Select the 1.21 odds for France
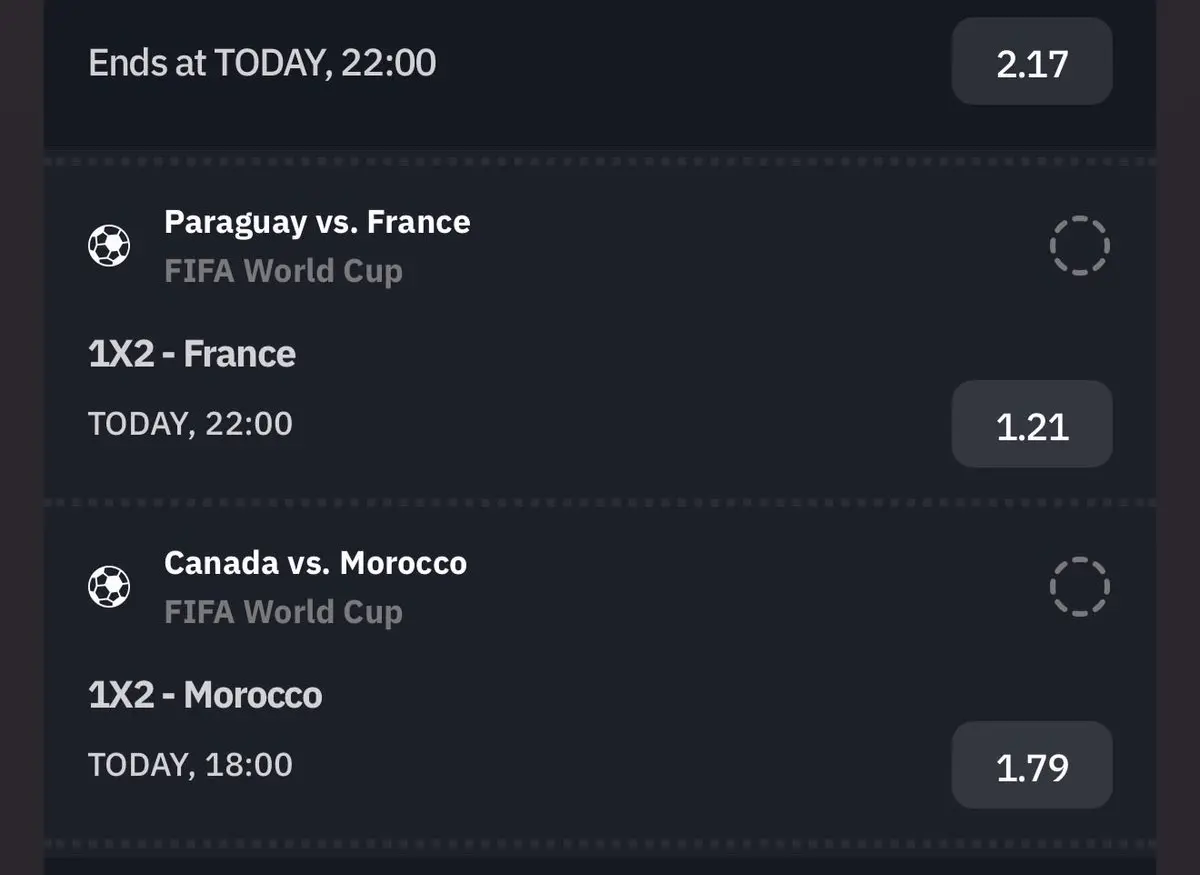Screen dimensions: 1200x875 (1032, 424)
